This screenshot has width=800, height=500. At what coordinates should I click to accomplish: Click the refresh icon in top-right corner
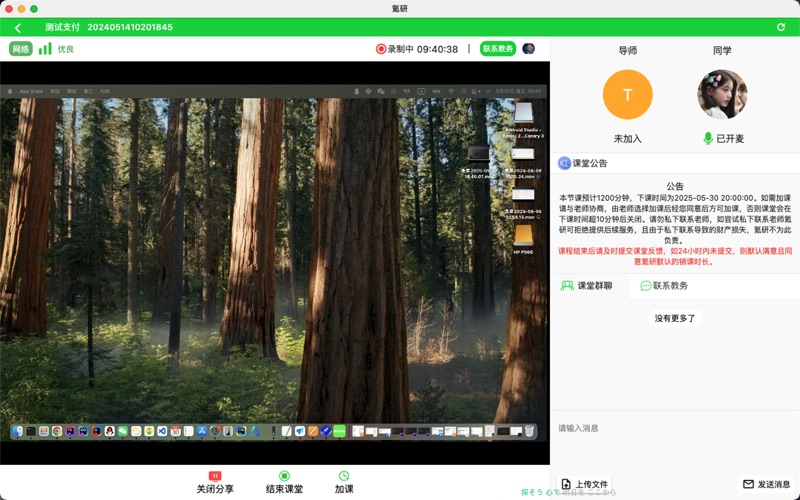(x=781, y=28)
